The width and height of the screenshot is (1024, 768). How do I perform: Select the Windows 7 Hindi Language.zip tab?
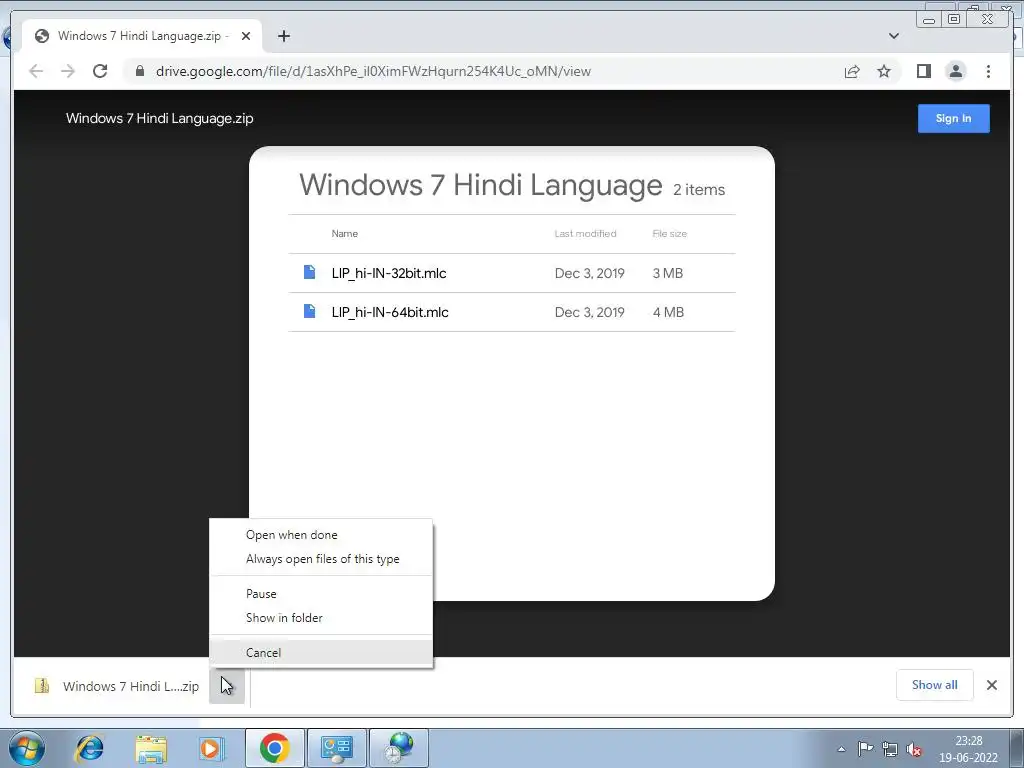(142, 36)
